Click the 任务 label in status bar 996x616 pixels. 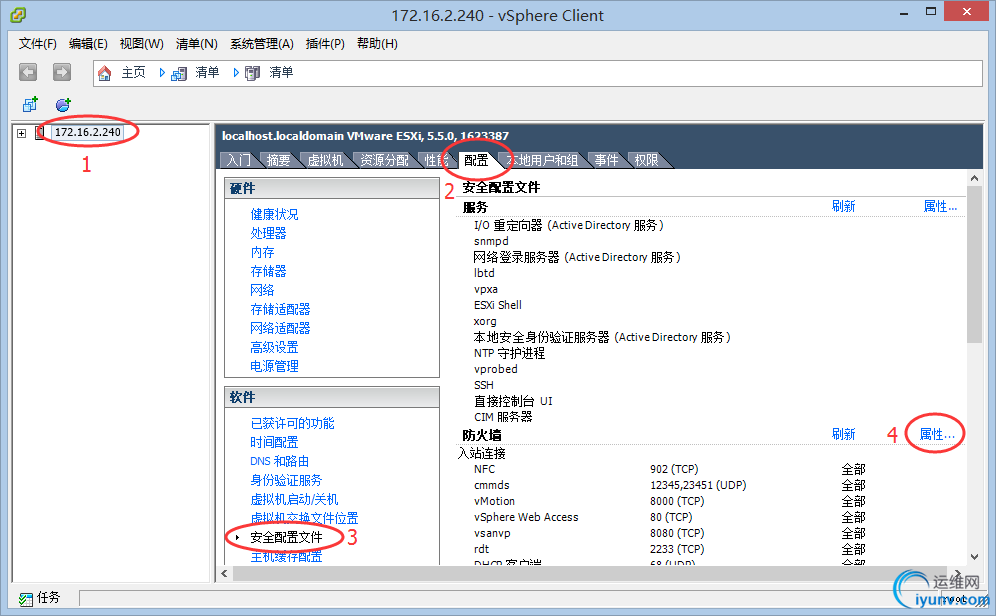[48, 598]
